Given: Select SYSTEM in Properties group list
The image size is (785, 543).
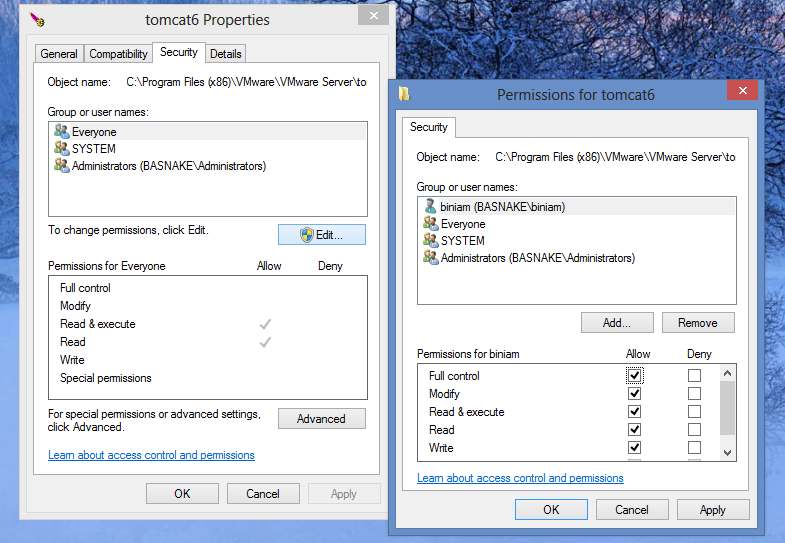Looking at the screenshot, I should click(208, 149).
